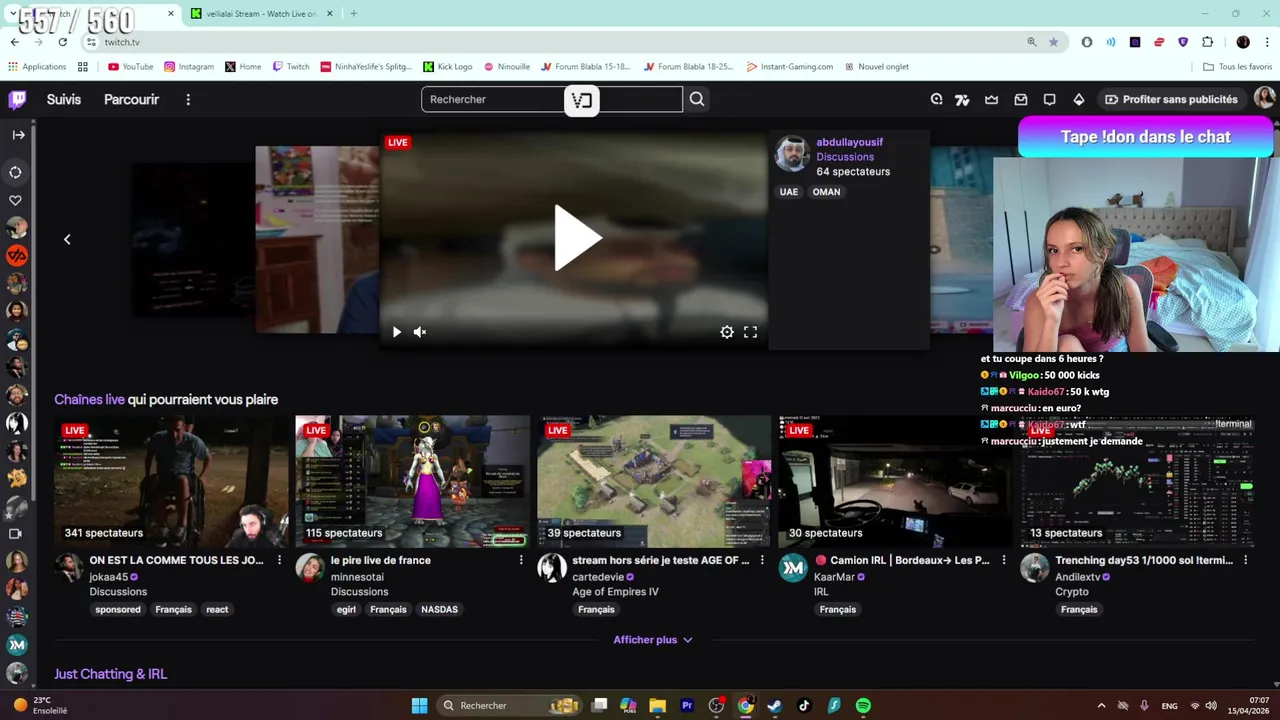This screenshot has height=720, width=1280.
Task: Open YouTube bookmark
Action: coord(130,67)
